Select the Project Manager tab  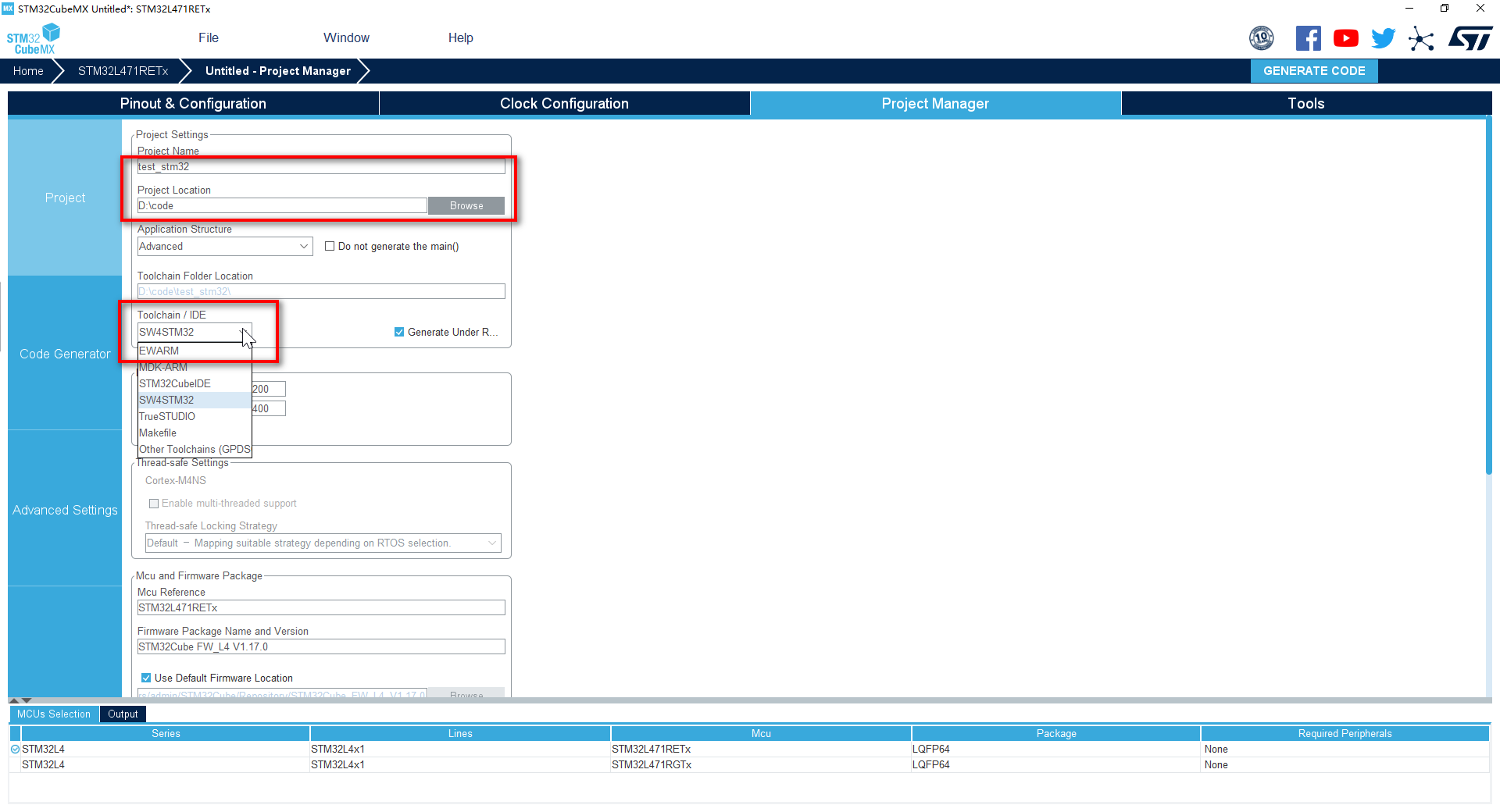tap(935, 103)
